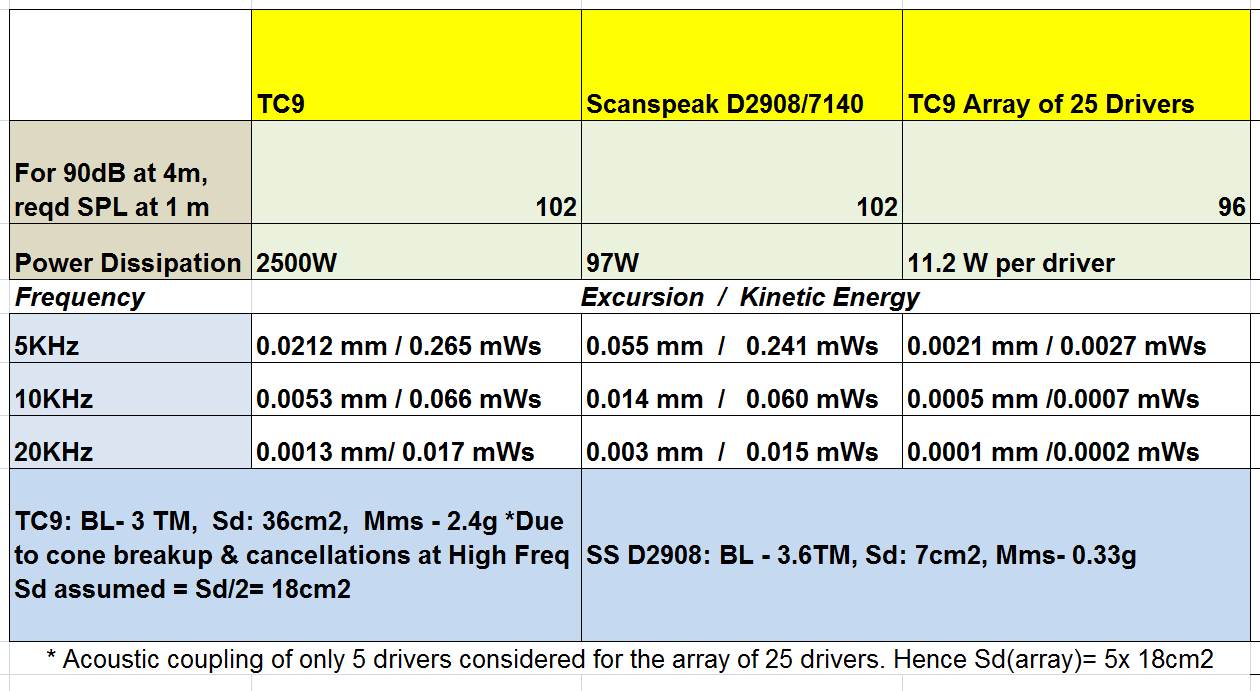Select cell '0.003 mm / 0.015 mWs'
The height and width of the screenshot is (691, 1260).
pos(742,442)
